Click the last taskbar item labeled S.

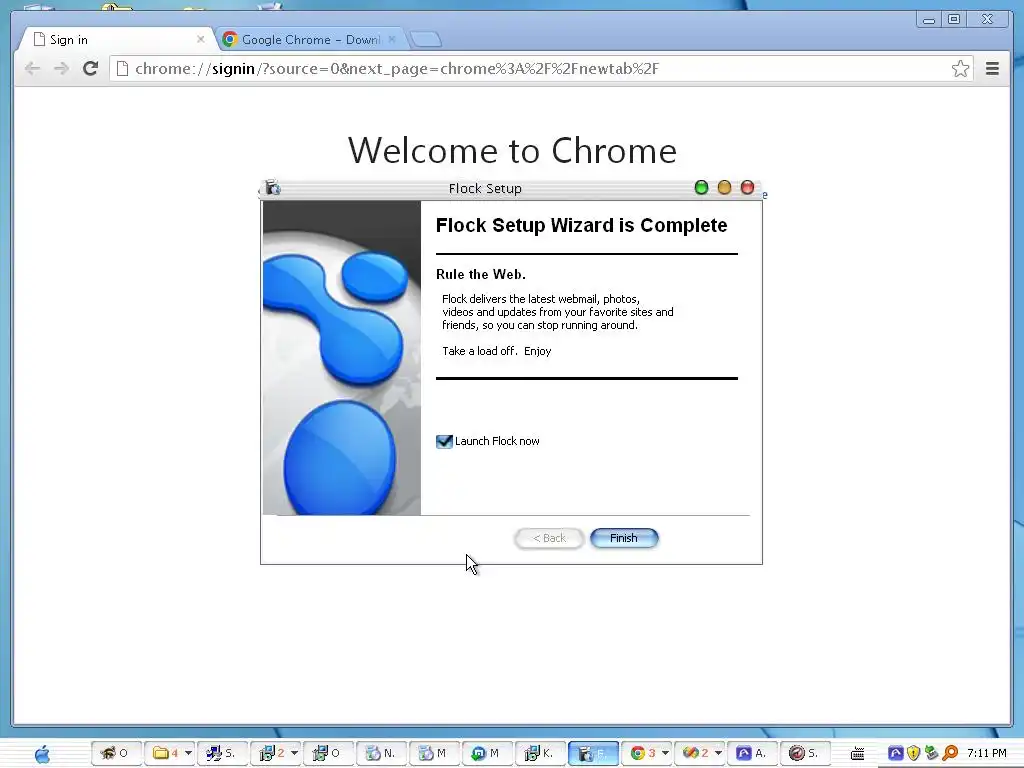805,753
